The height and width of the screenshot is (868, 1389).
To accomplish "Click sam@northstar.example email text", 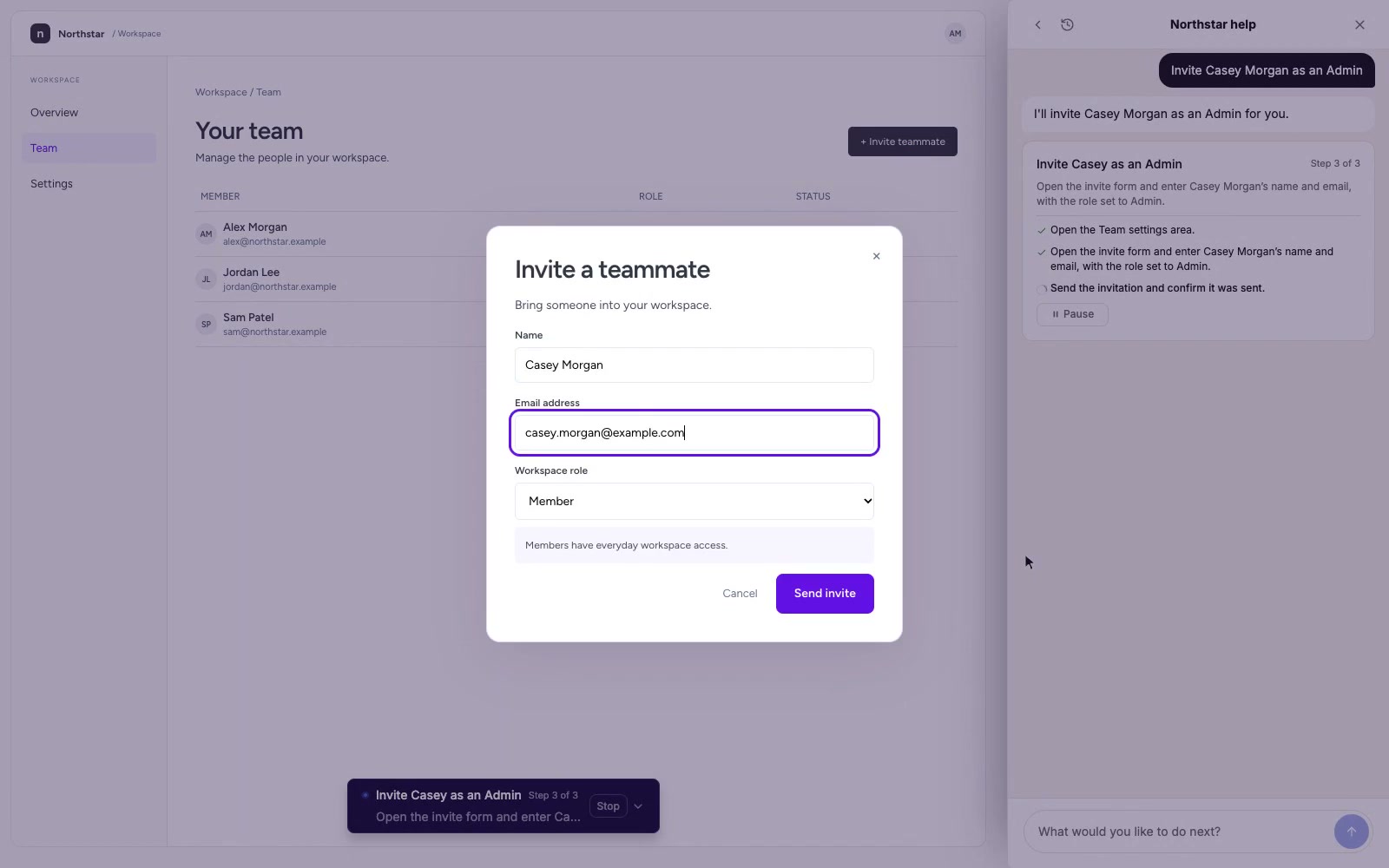I will [x=274, y=332].
